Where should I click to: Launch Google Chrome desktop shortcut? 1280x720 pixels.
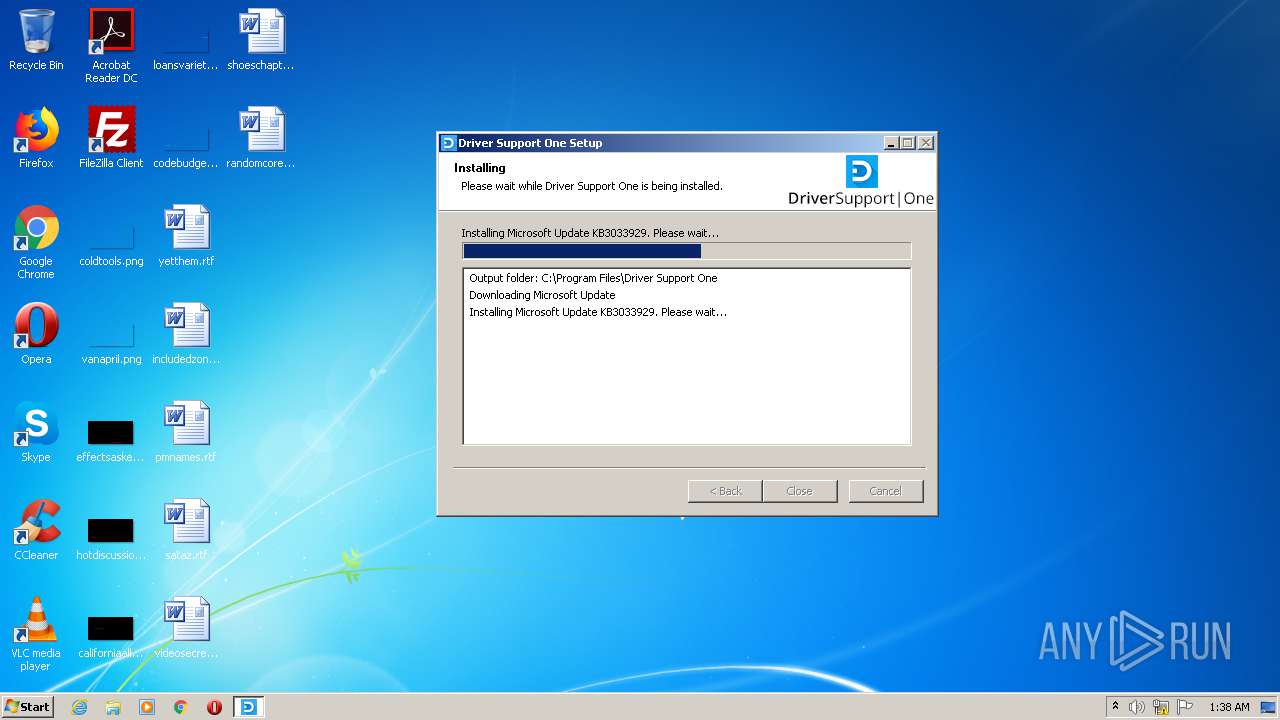[36, 243]
